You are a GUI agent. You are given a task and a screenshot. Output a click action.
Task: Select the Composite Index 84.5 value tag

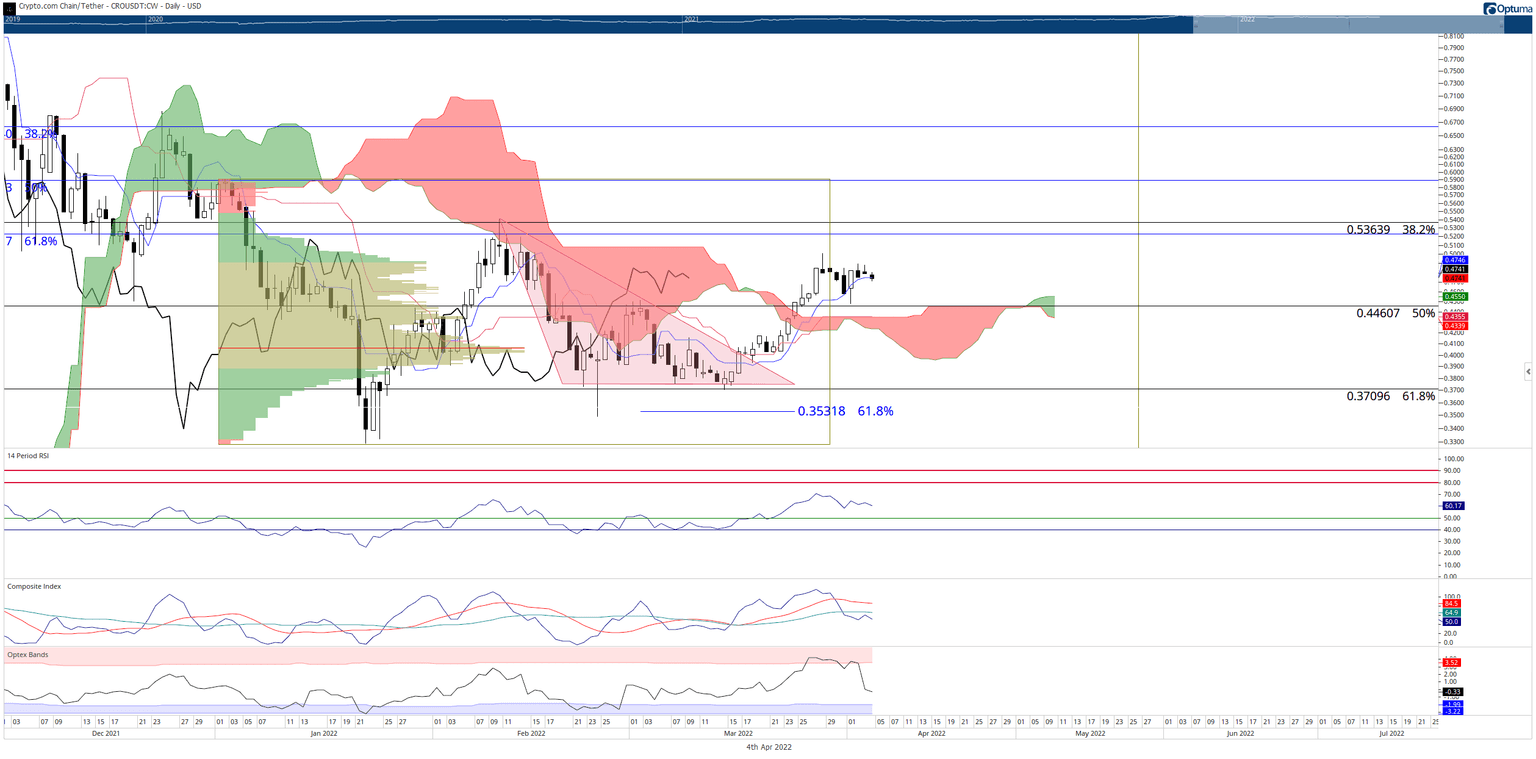(x=1453, y=603)
